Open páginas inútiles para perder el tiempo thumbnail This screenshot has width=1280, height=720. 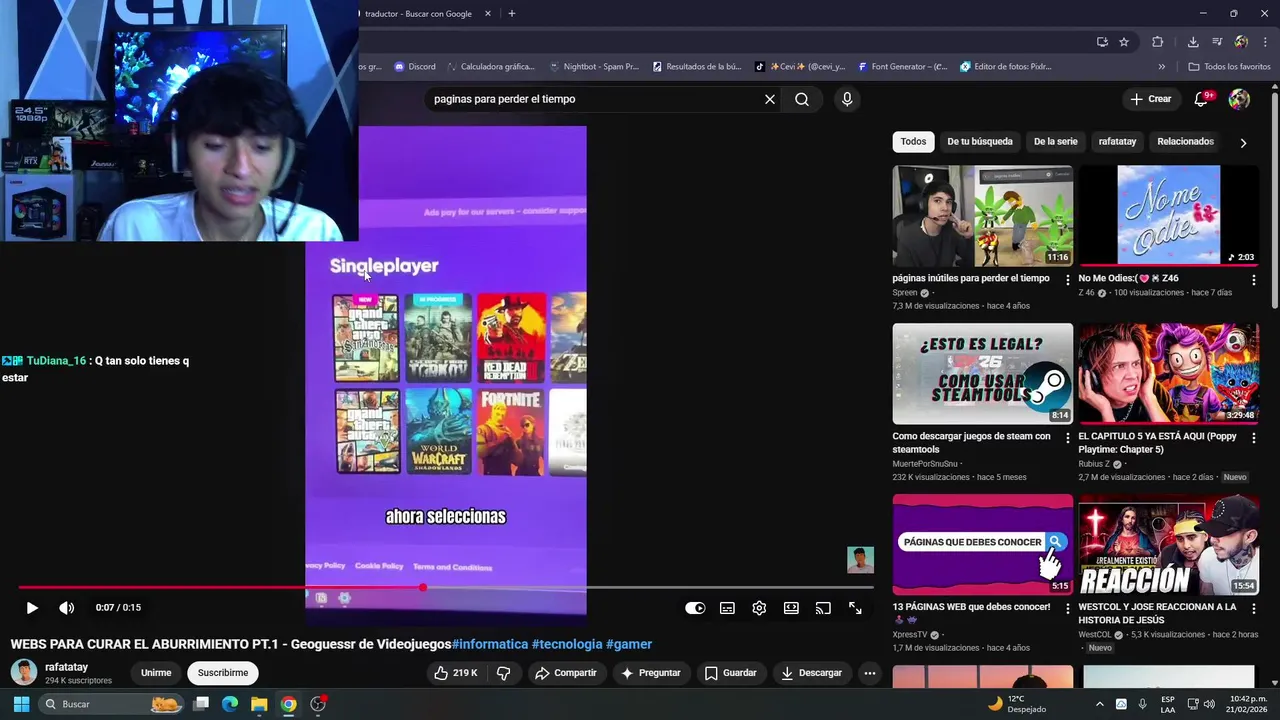(x=983, y=216)
